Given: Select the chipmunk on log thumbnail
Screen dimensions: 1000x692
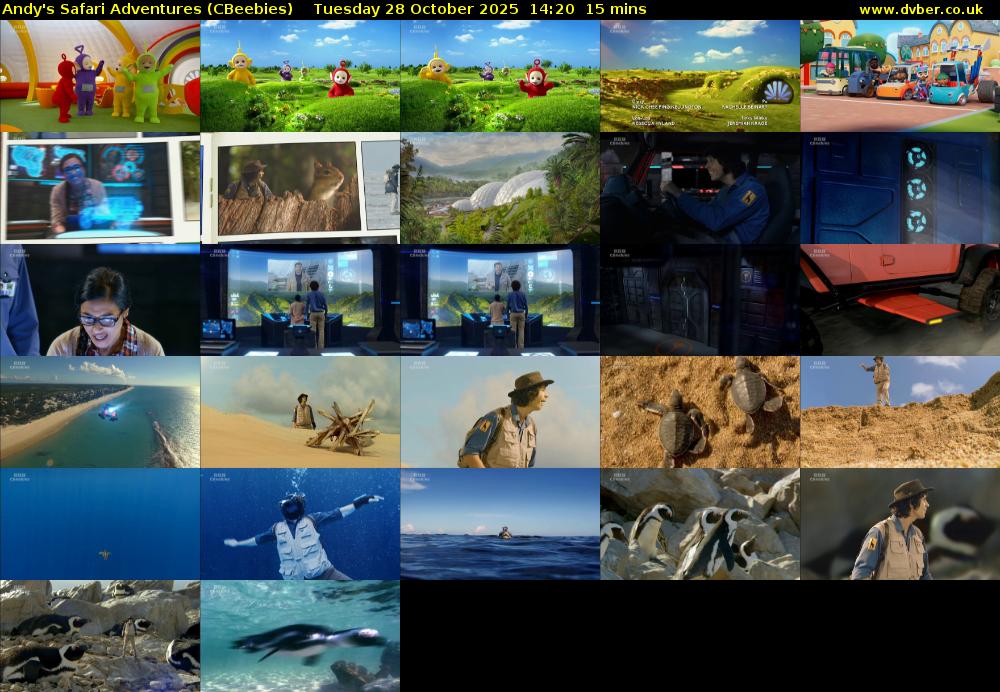Looking at the screenshot, I should [300, 188].
